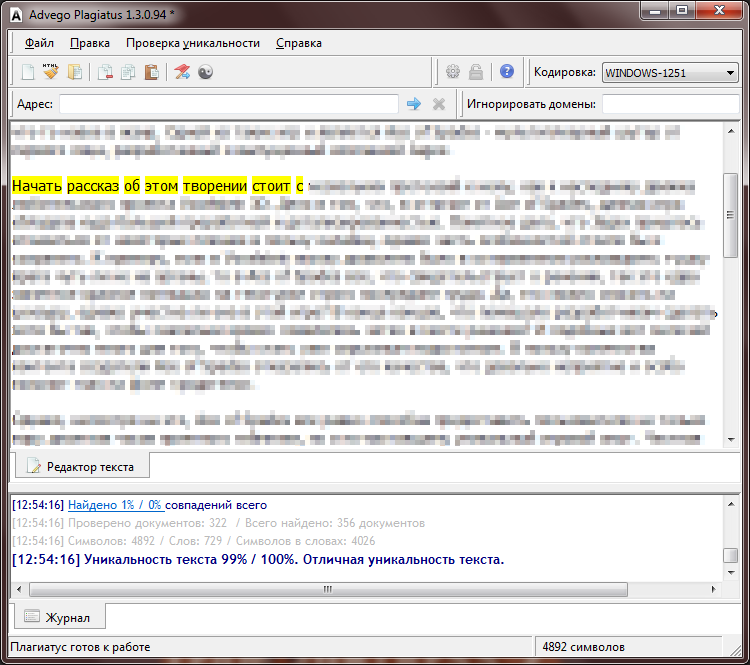Select the Журнал tab

pos(58,618)
